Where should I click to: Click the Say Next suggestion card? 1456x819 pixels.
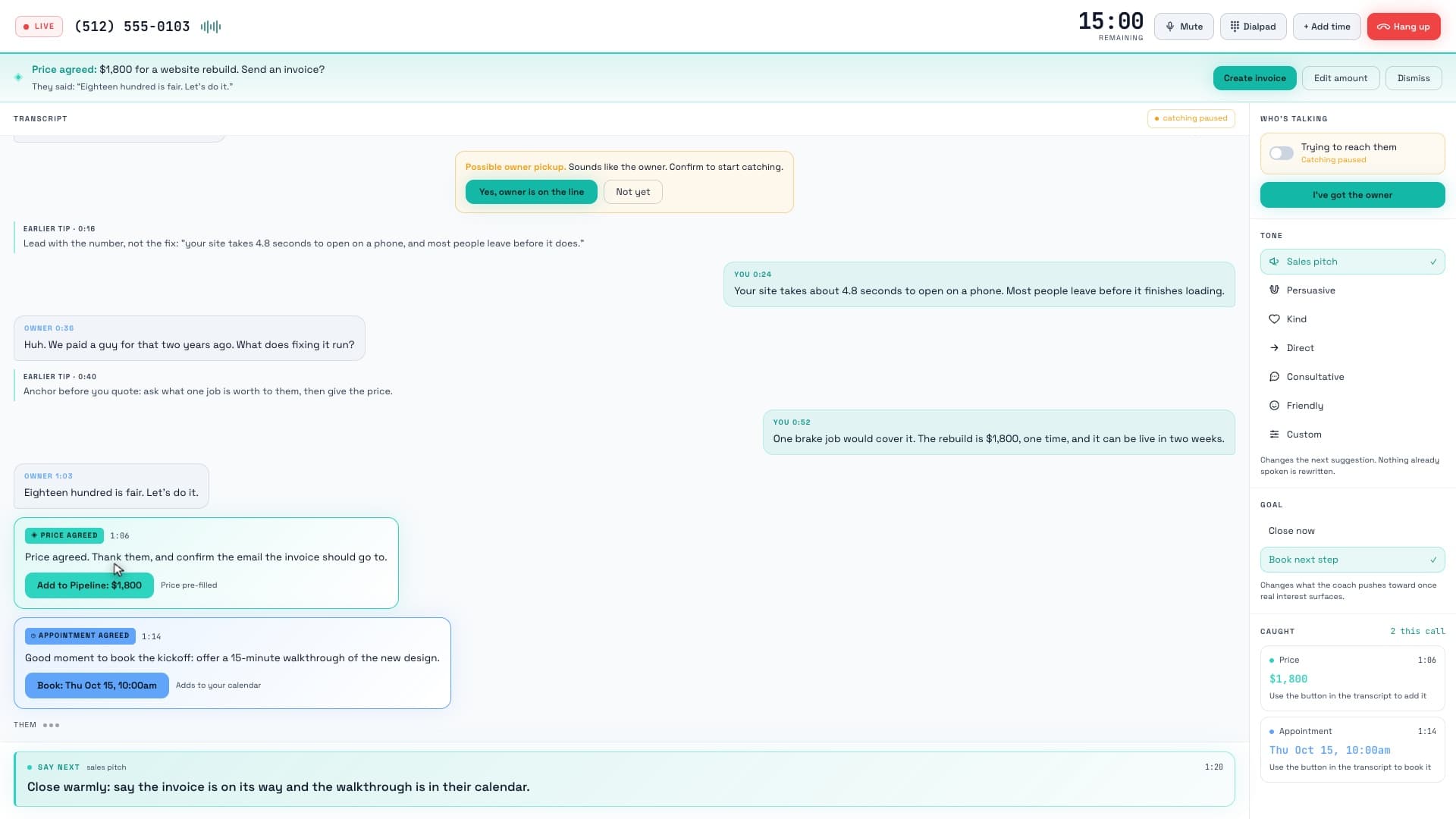click(x=624, y=779)
